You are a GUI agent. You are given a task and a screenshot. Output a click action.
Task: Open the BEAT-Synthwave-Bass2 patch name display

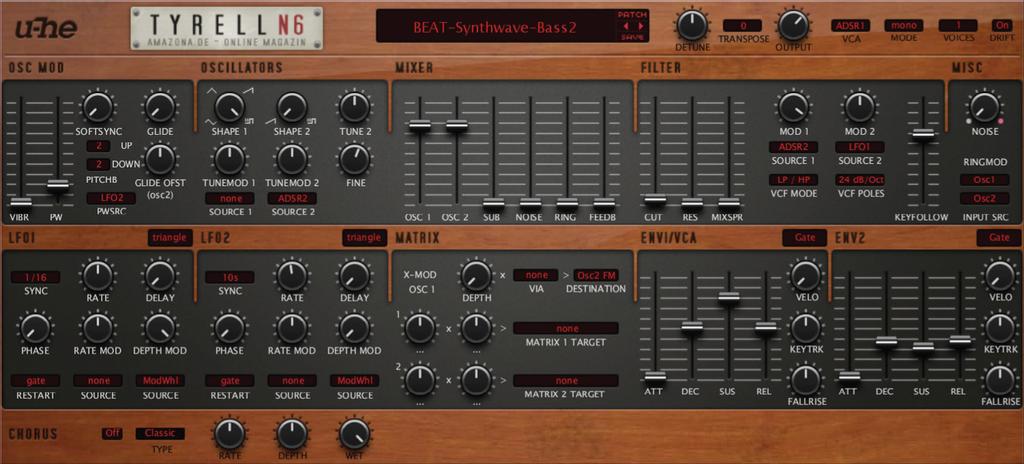496,27
